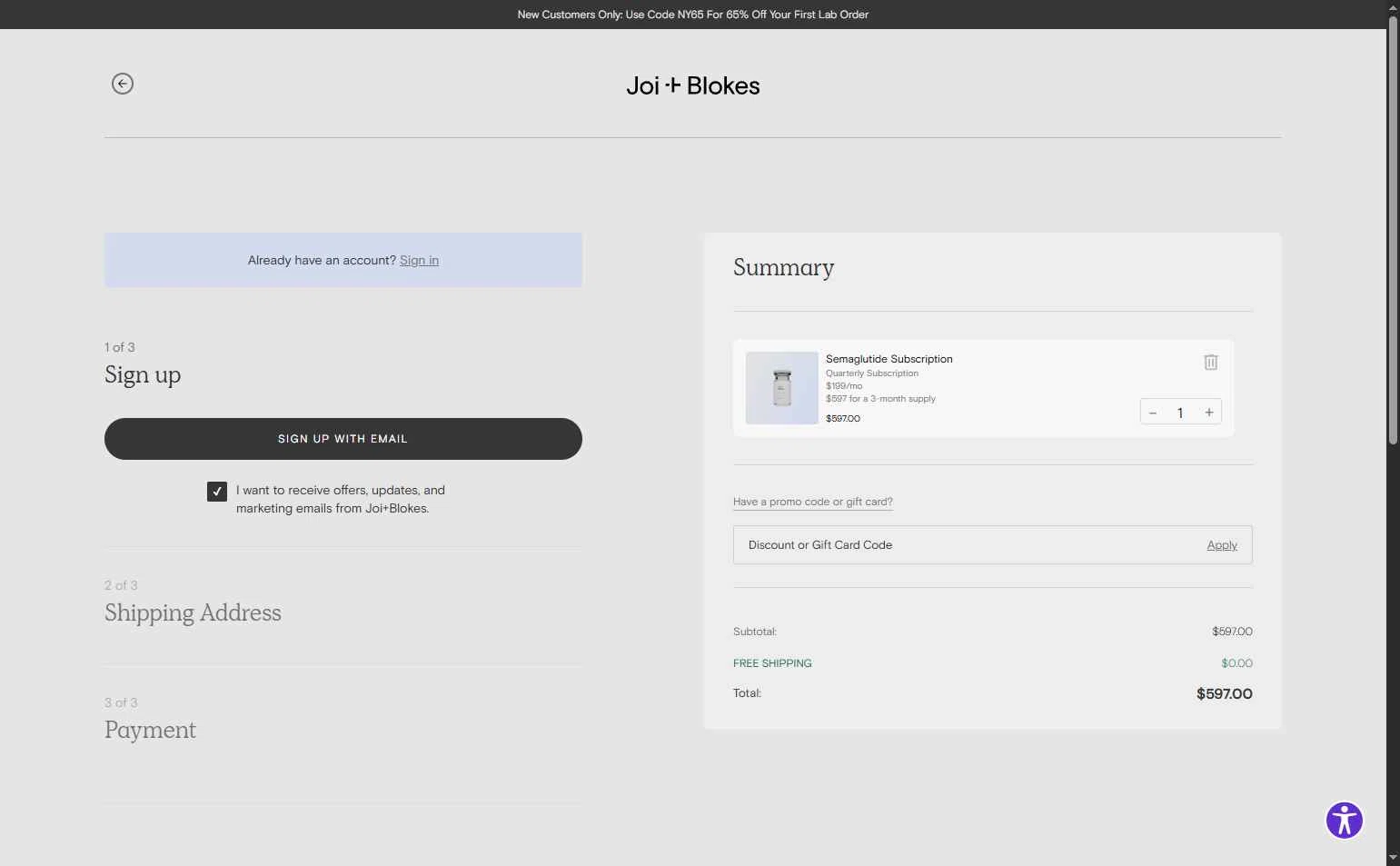Follow the Sign in link
This screenshot has height=866, width=1400.
(419, 260)
